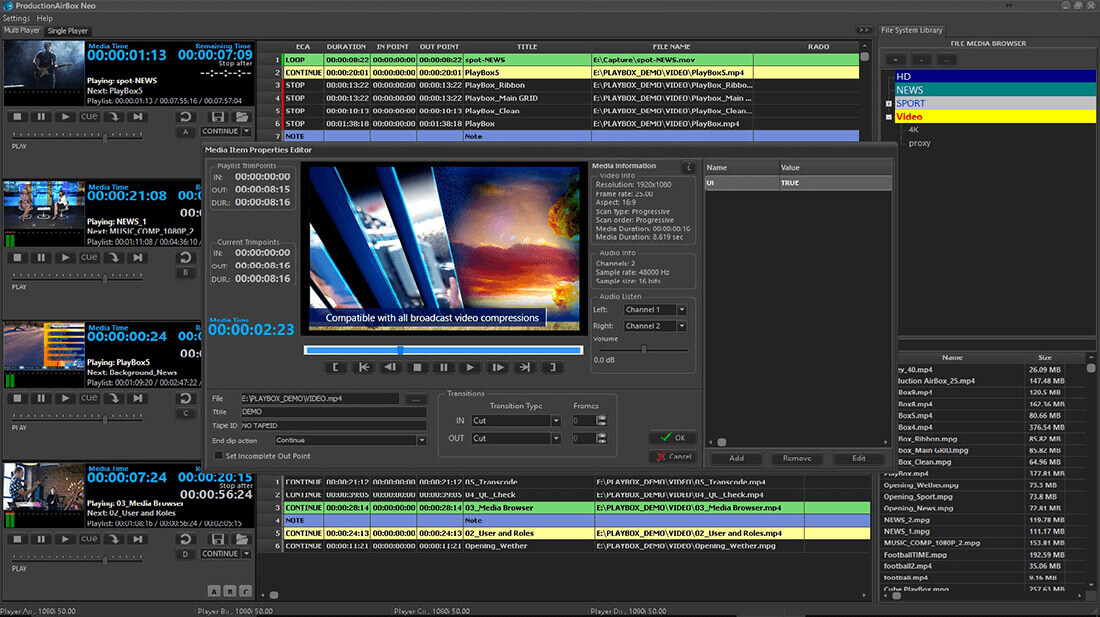
Task: Click Player A's skip-to-next clip icon
Action: pyautogui.click(x=138, y=117)
